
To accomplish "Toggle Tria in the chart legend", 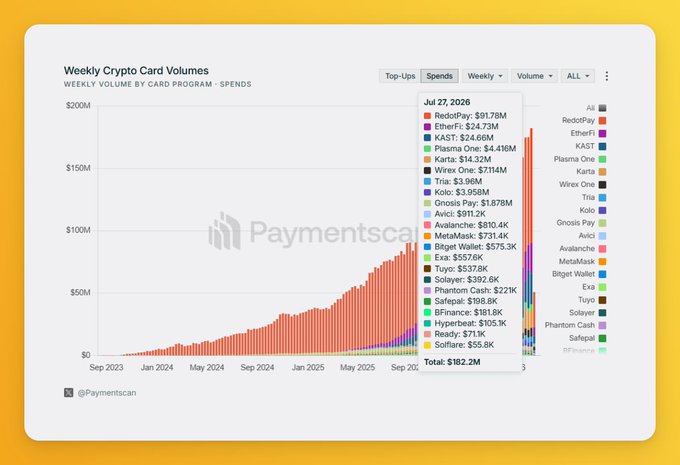I will pos(594,197).
